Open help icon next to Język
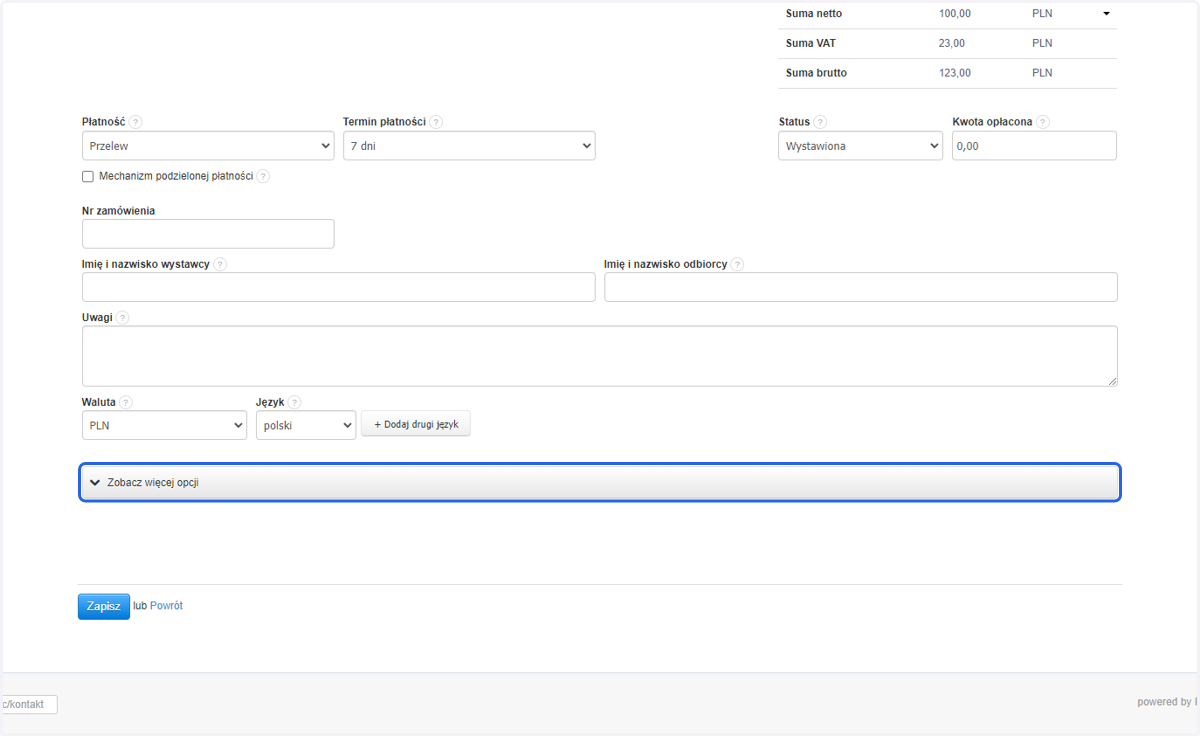 click(x=295, y=402)
